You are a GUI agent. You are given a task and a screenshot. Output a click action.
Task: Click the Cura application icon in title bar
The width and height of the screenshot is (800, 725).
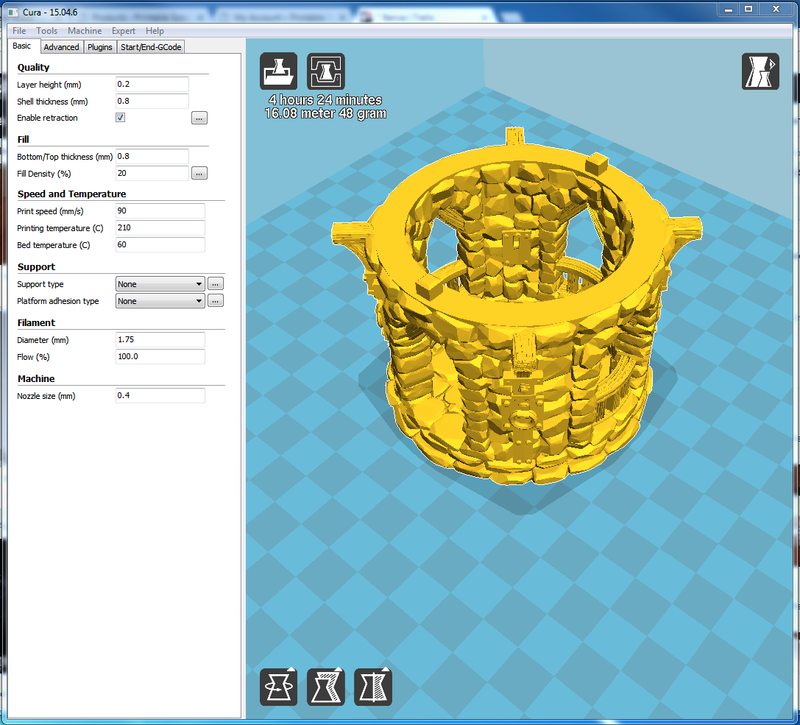(x=13, y=12)
